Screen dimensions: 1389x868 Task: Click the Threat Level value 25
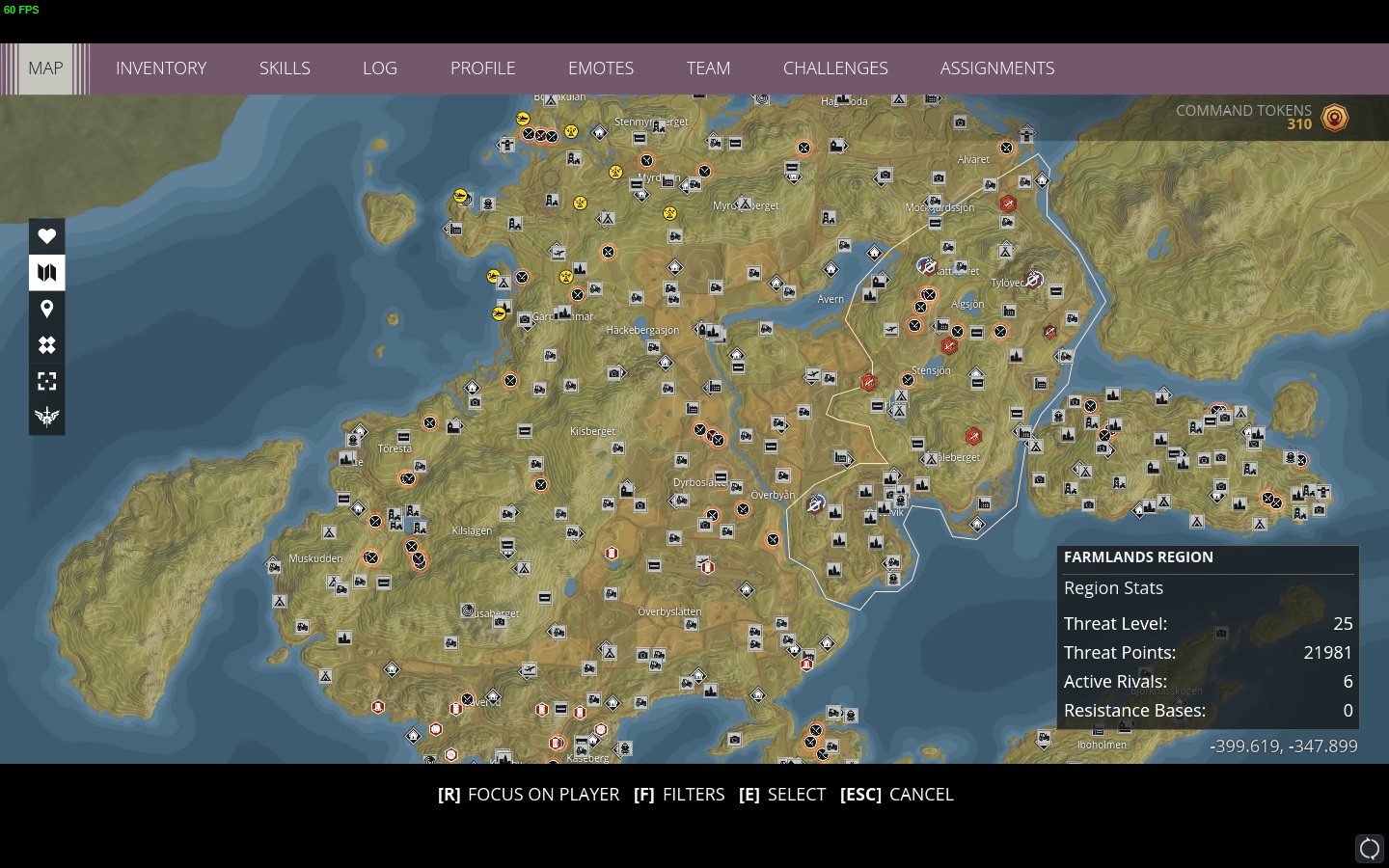click(x=1343, y=624)
